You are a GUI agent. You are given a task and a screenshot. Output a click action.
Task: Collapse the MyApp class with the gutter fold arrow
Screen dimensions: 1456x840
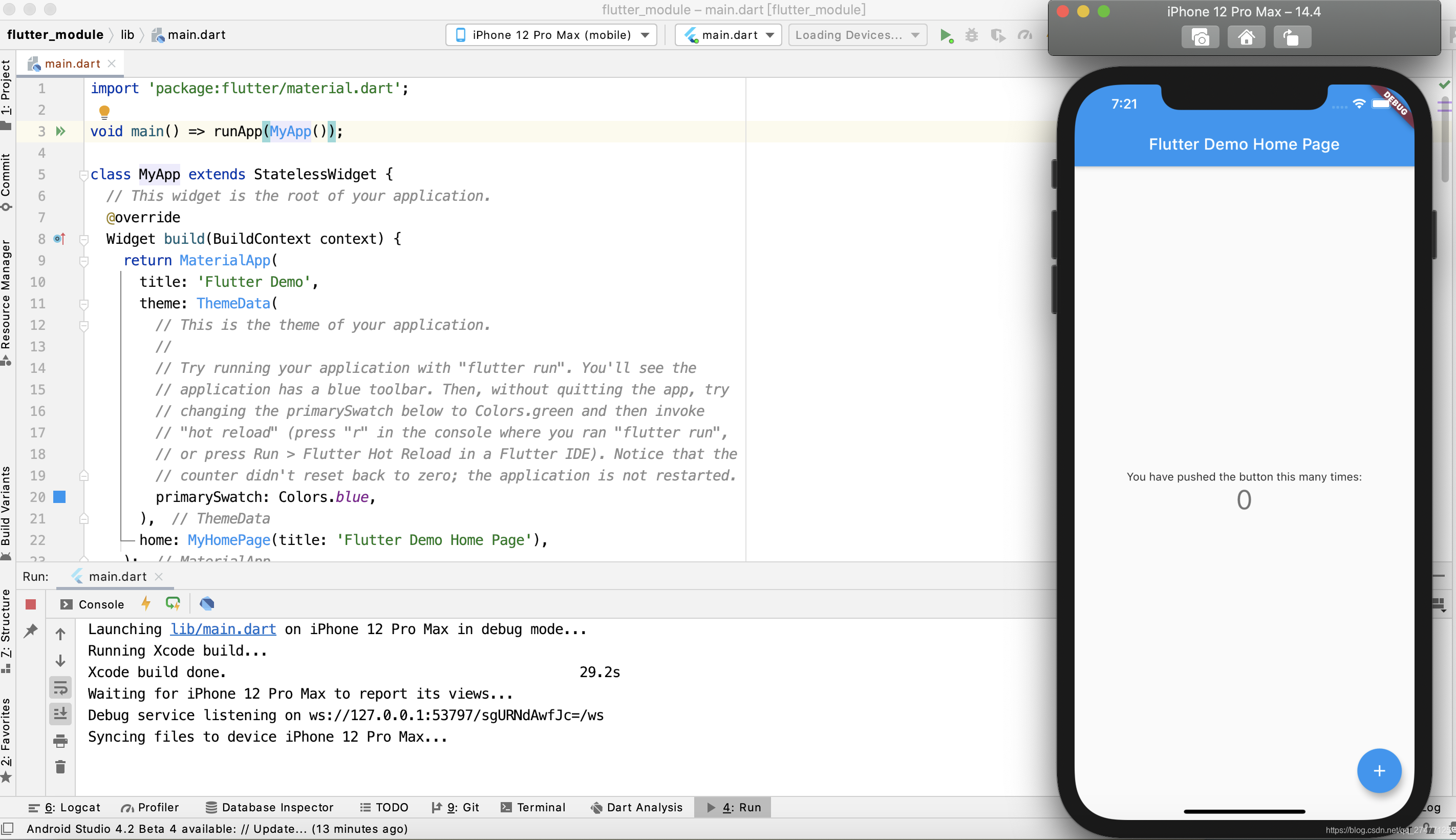(83, 175)
